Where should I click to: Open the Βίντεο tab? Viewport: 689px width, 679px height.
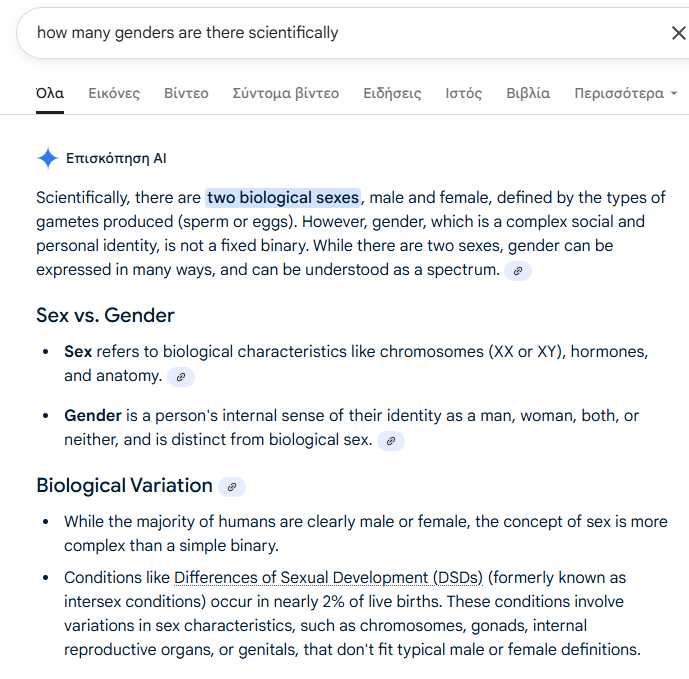point(186,93)
